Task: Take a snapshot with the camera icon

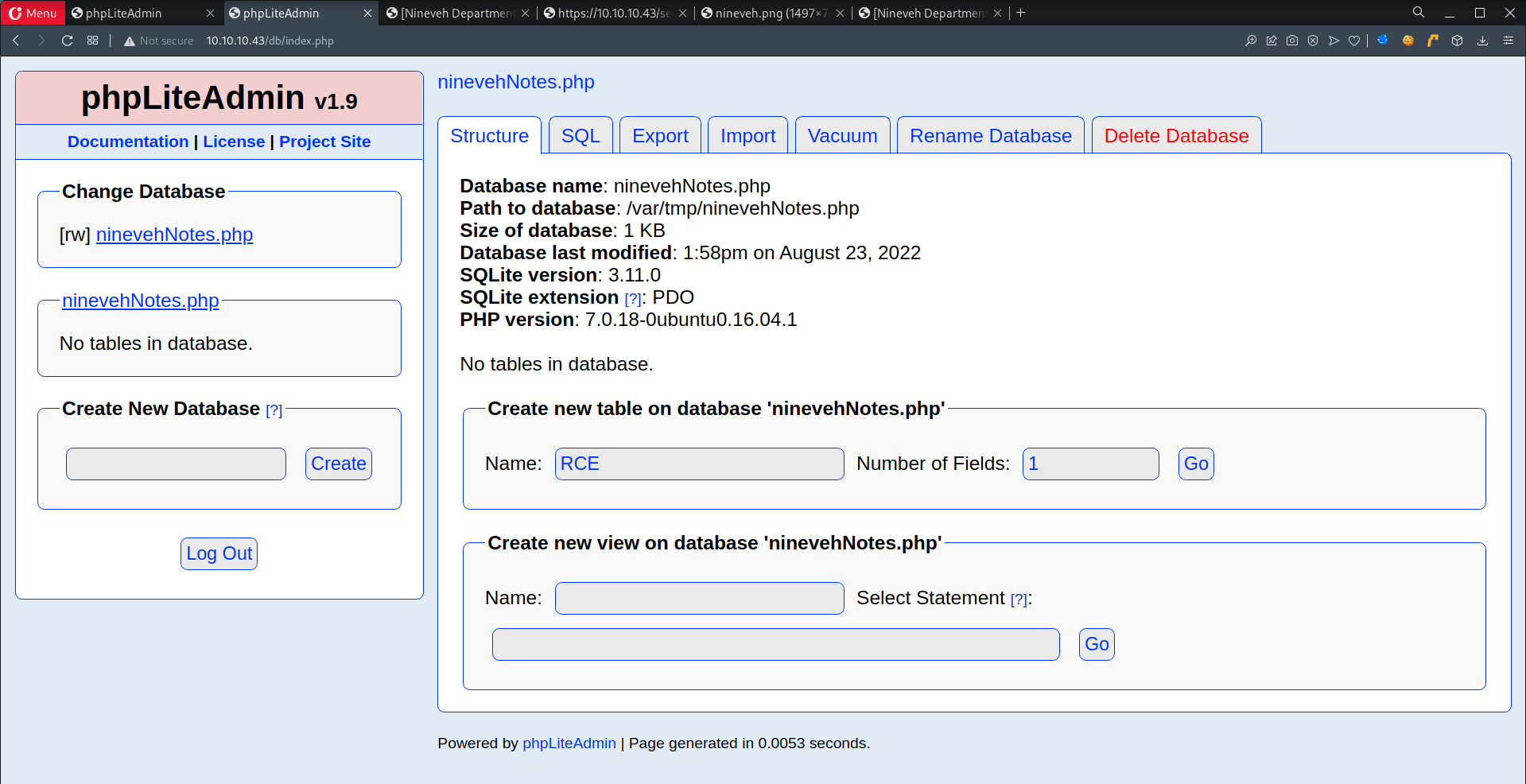Action: click(x=1292, y=41)
